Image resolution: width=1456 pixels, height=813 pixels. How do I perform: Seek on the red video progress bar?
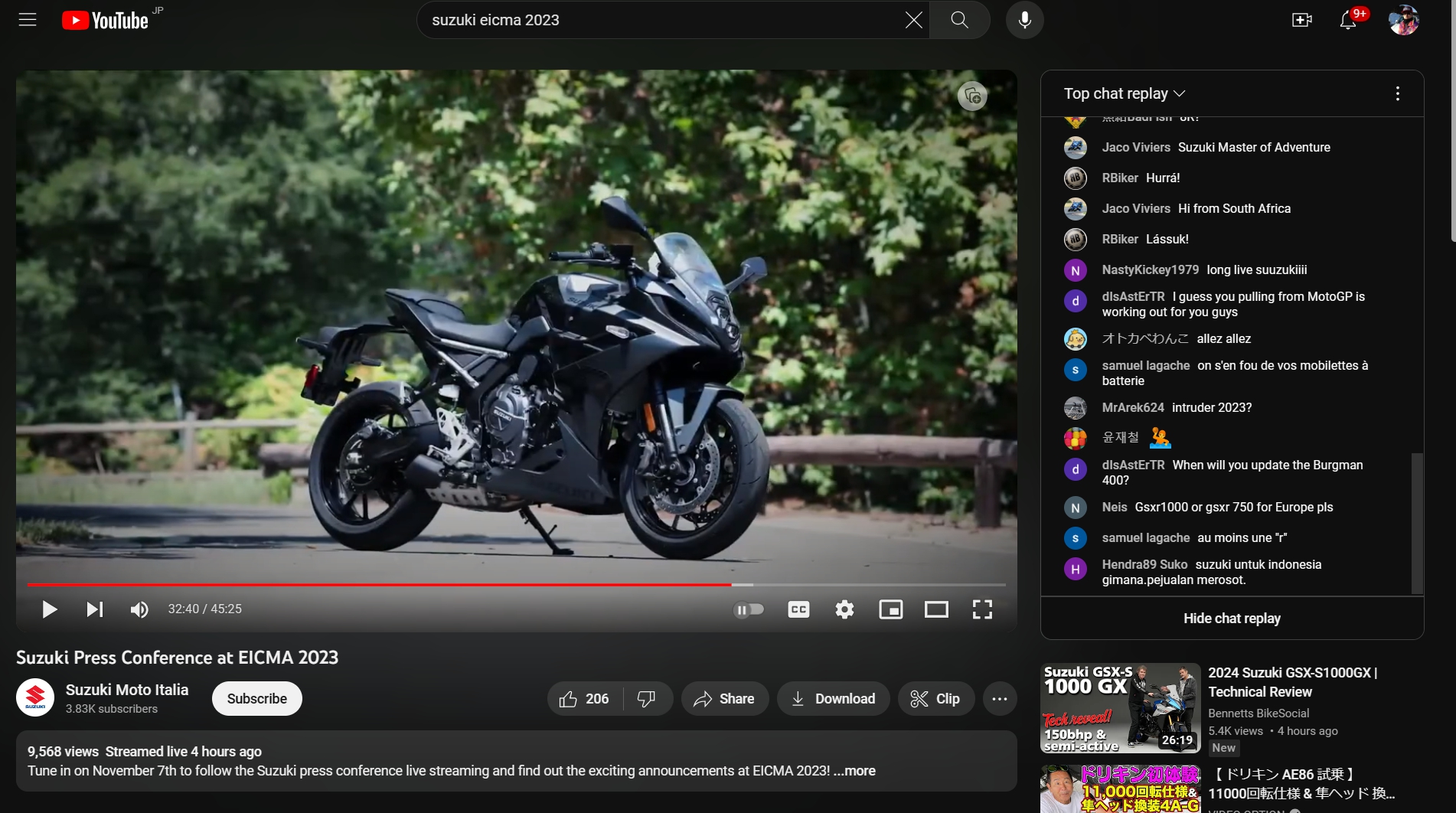pos(517,585)
